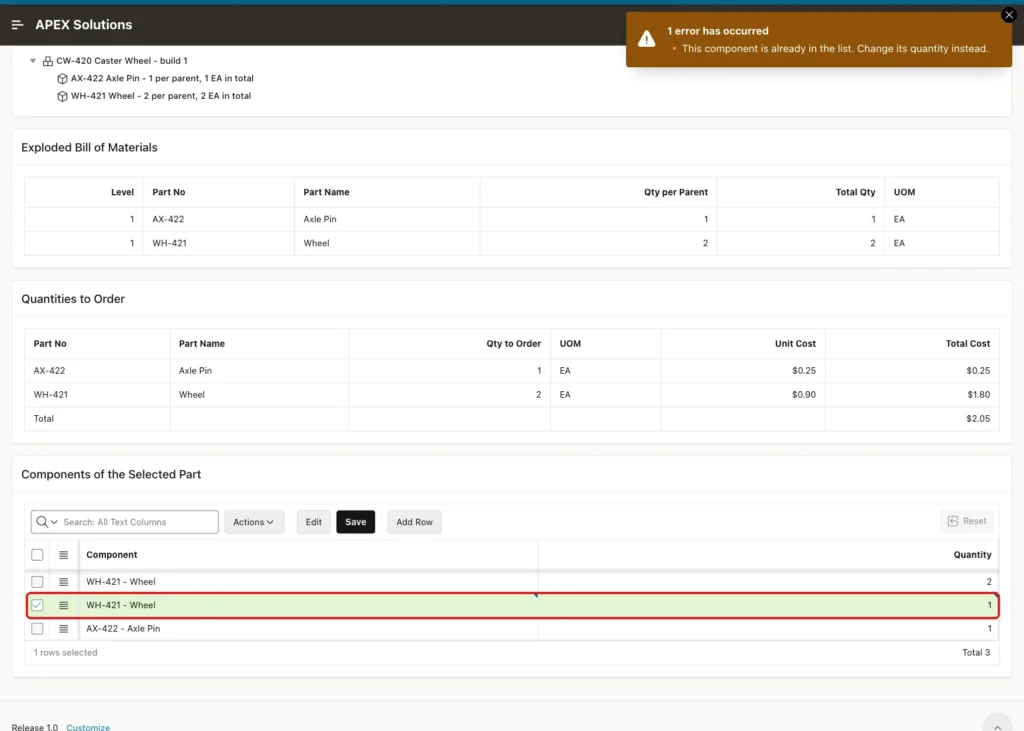Dismiss the error notification
This screenshot has height=731, width=1024.
[x=1008, y=15]
